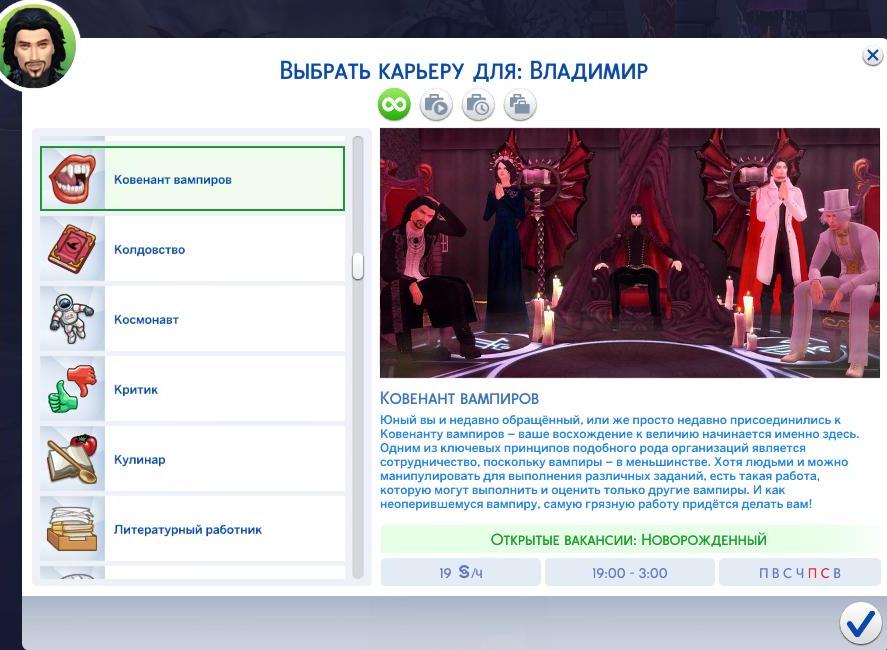Click the Ковенант вампиров heading above description
887x650 pixels.
point(459,398)
